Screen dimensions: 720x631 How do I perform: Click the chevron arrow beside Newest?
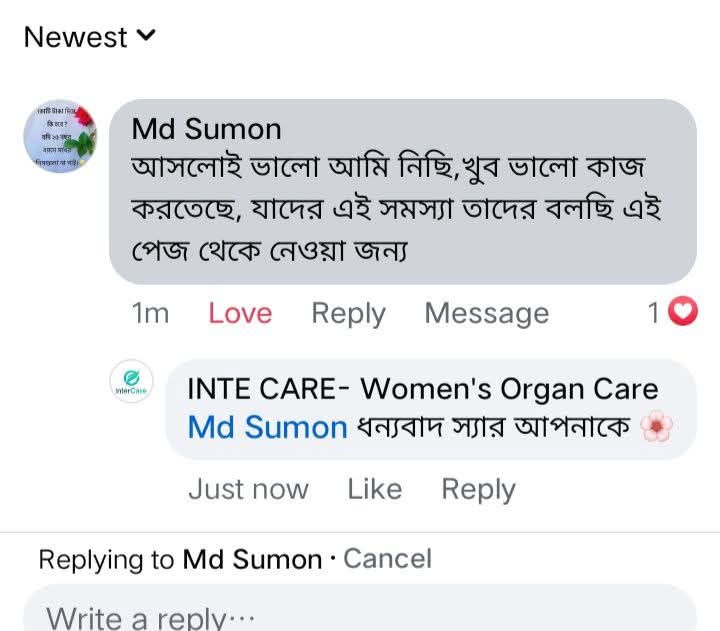click(146, 37)
